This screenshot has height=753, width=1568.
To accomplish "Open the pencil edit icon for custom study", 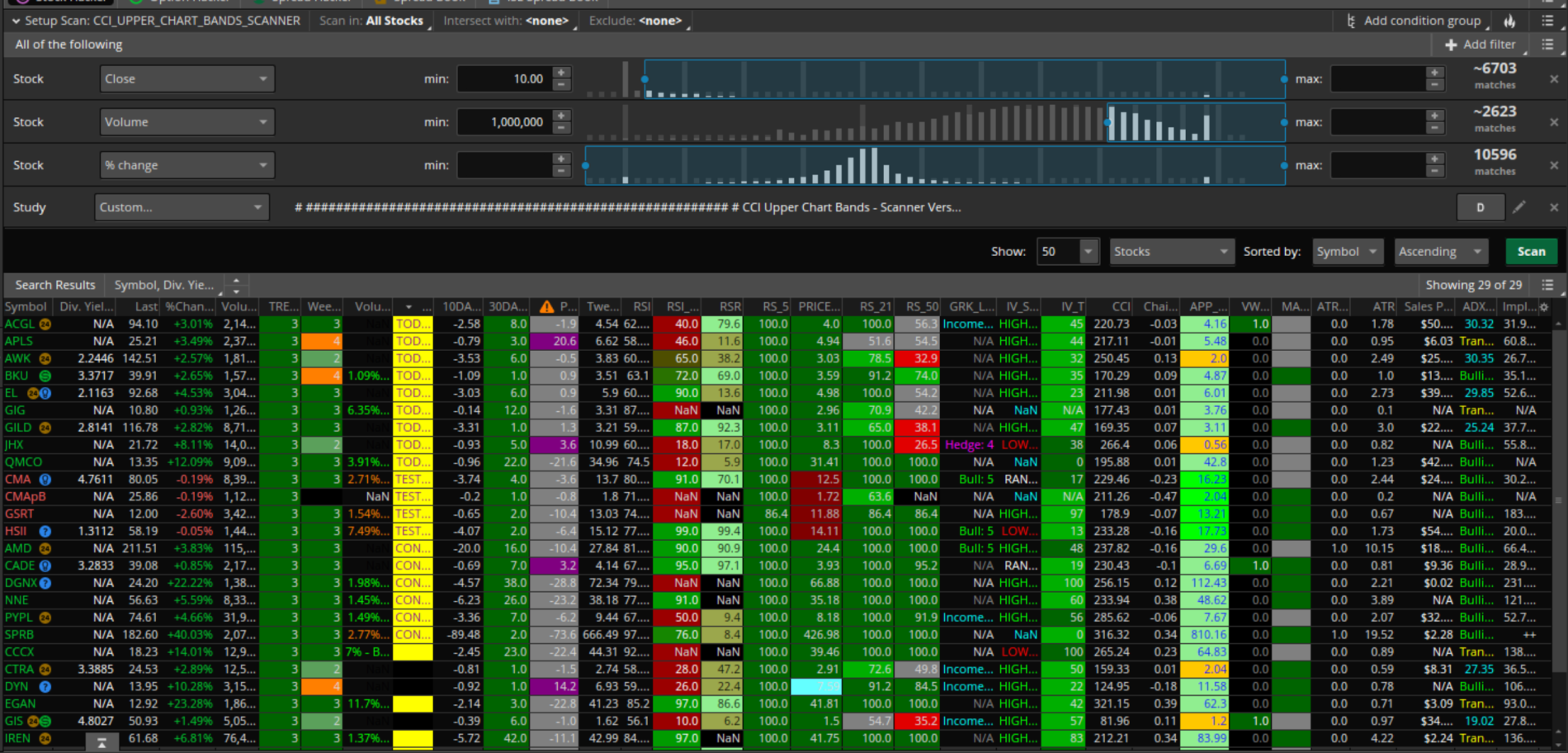I will (x=1519, y=207).
